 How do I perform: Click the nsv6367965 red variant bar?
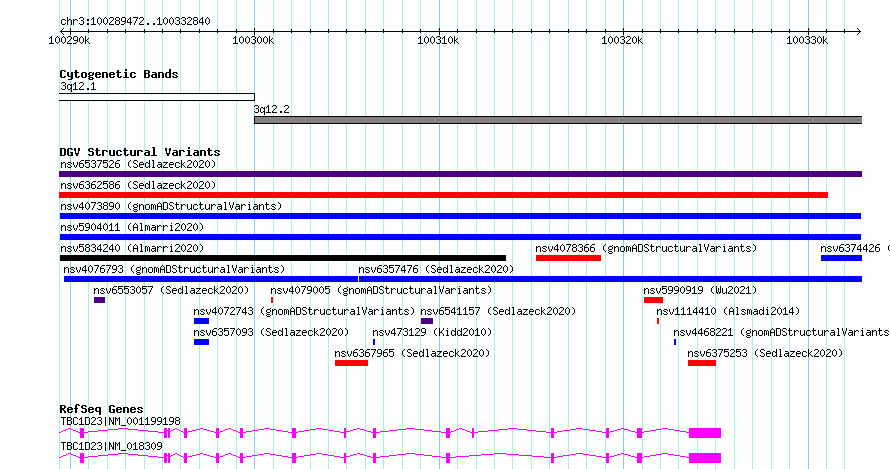pyautogui.click(x=351, y=363)
